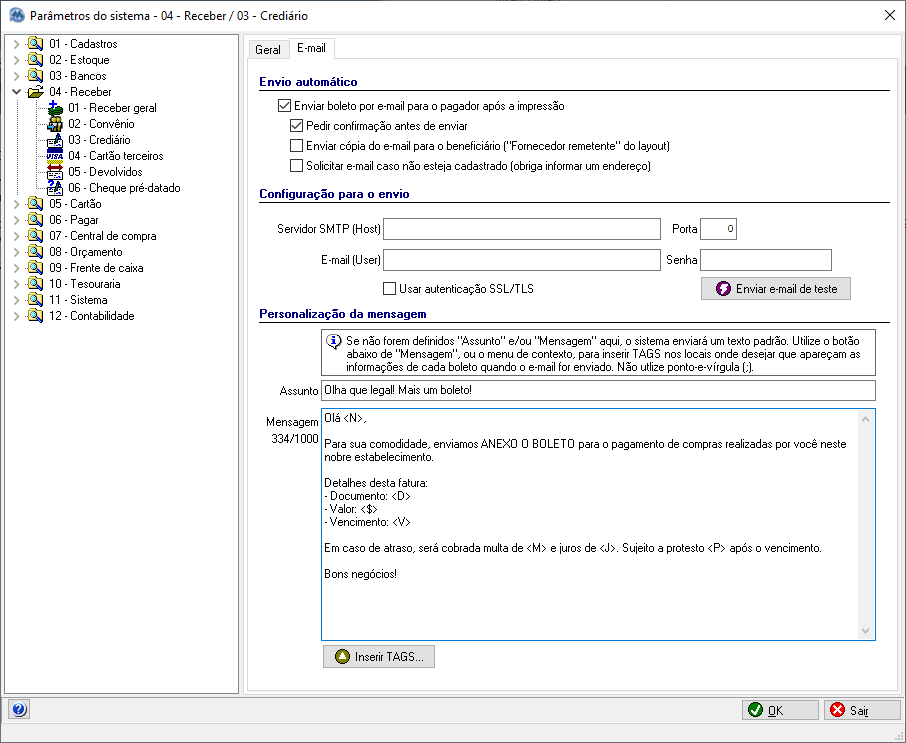
Task: Click the 01 - Cadastros folder icon
Action: tap(35, 44)
